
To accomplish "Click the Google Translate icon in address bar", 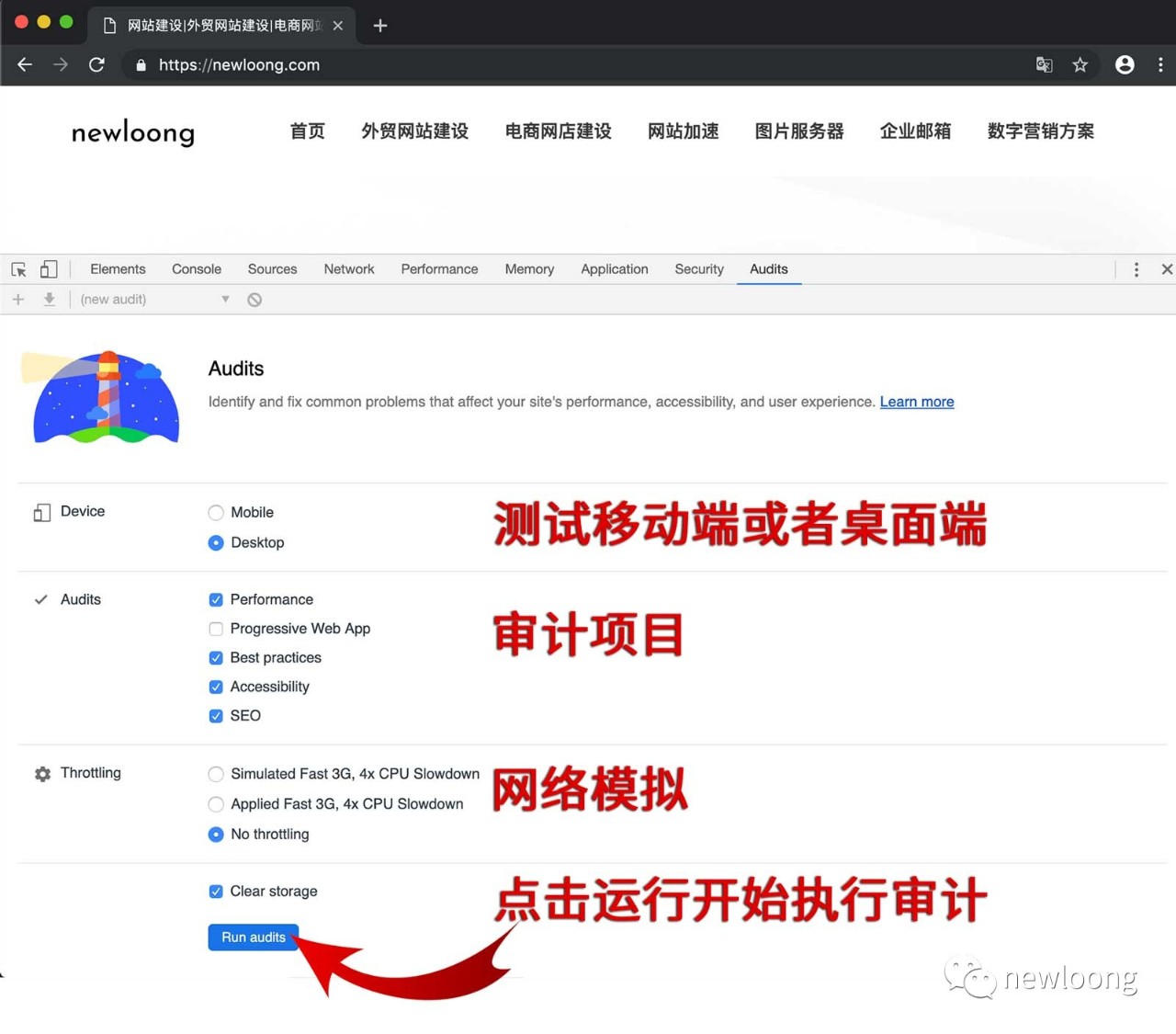I will click(x=1044, y=65).
